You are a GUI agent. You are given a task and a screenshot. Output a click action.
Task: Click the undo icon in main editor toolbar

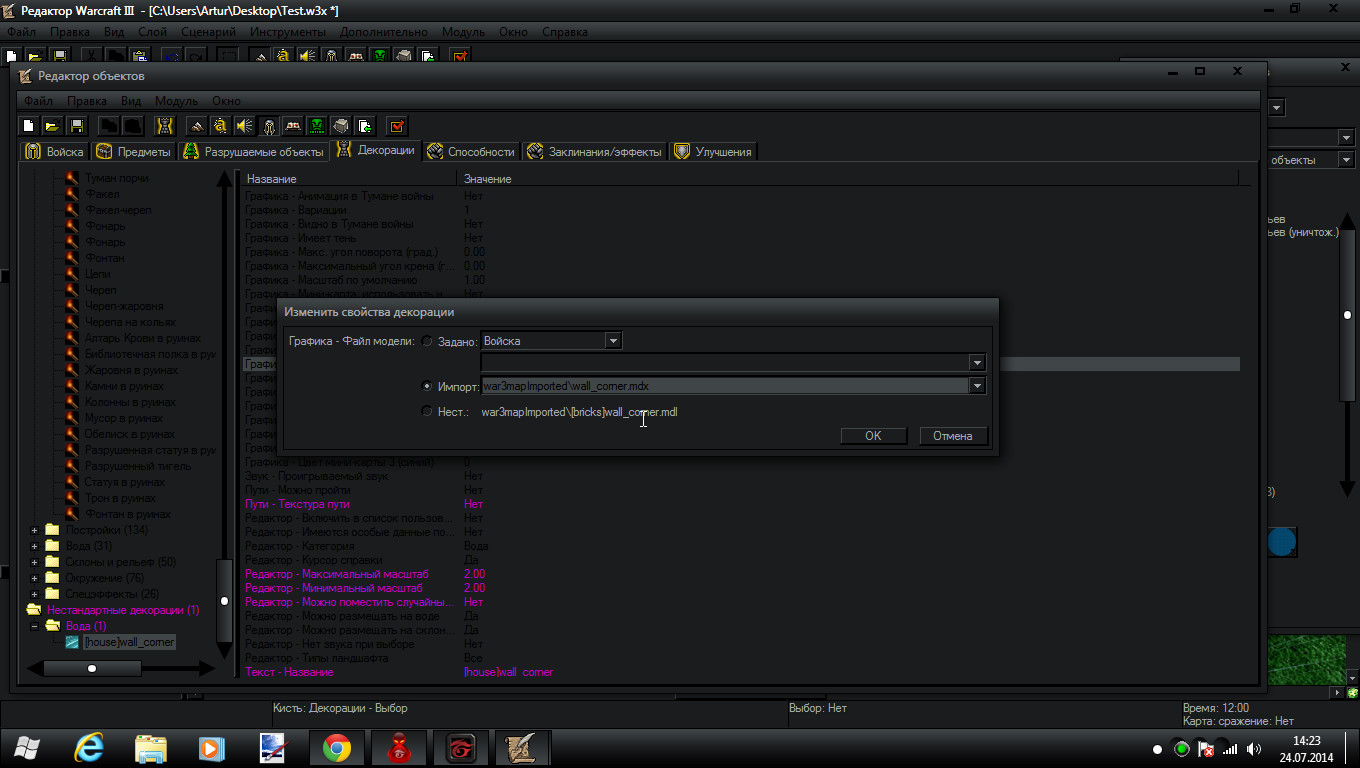click(x=172, y=56)
